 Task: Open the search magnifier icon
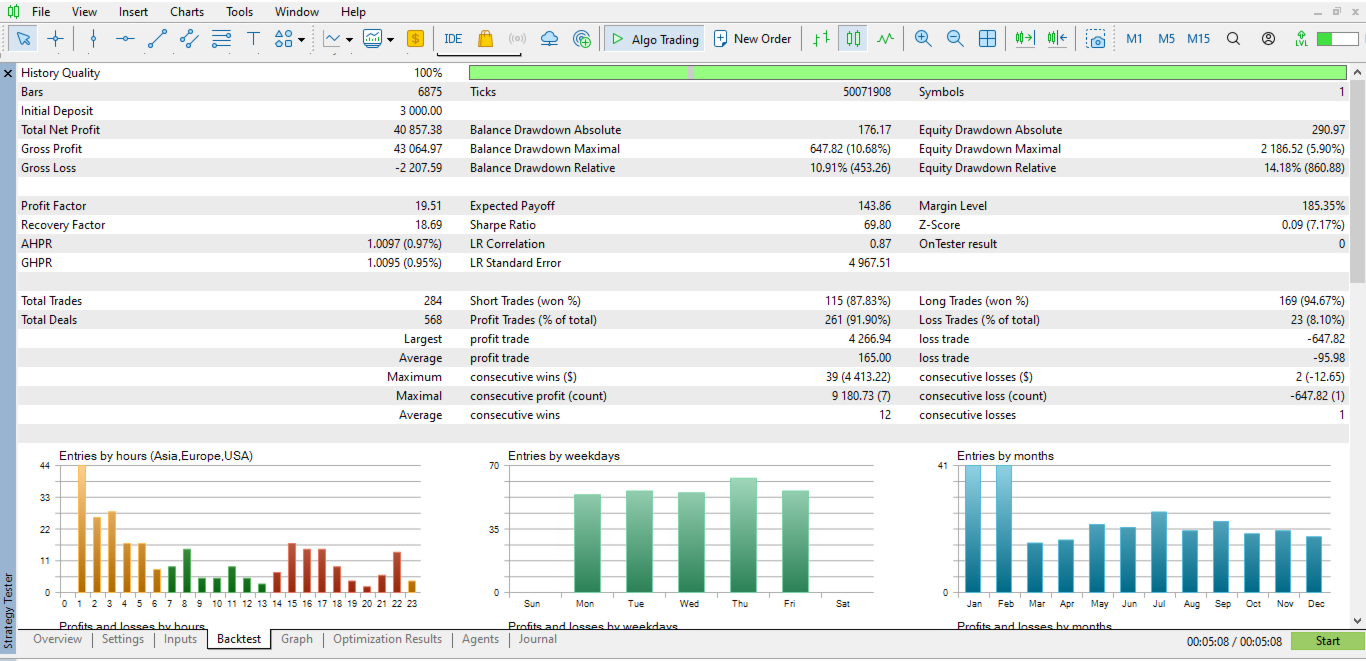pyautogui.click(x=1233, y=39)
